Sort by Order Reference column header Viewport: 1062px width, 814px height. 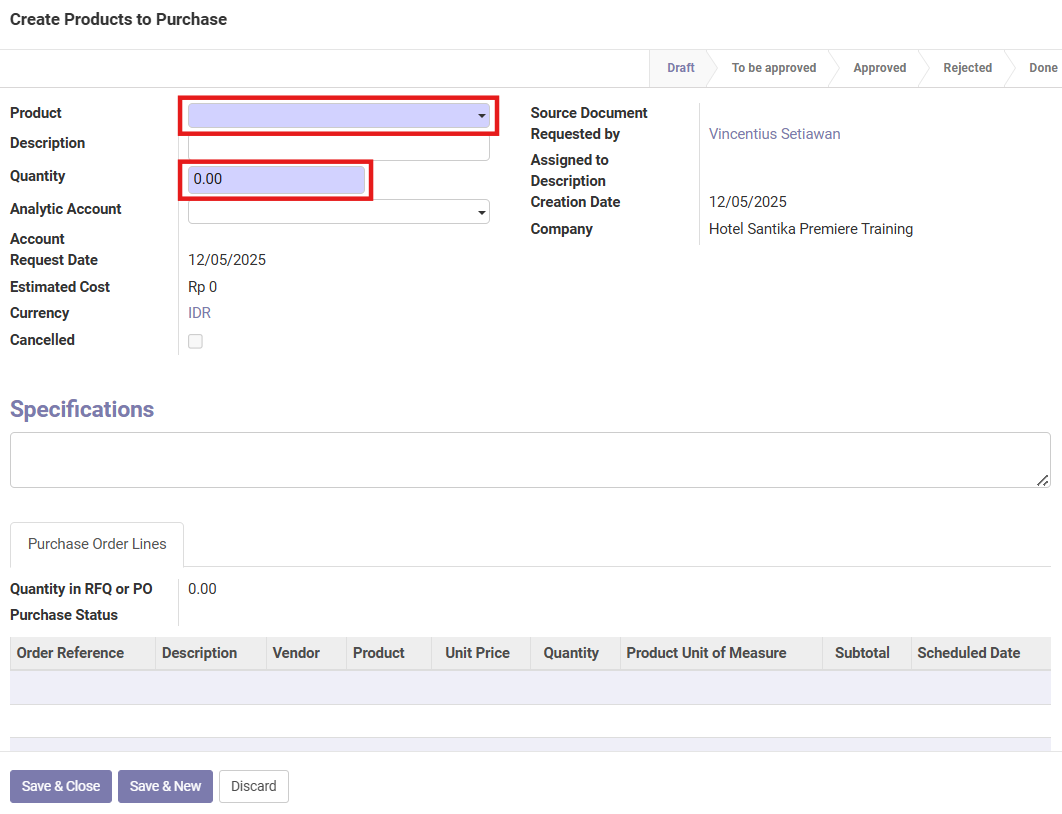(70, 653)
